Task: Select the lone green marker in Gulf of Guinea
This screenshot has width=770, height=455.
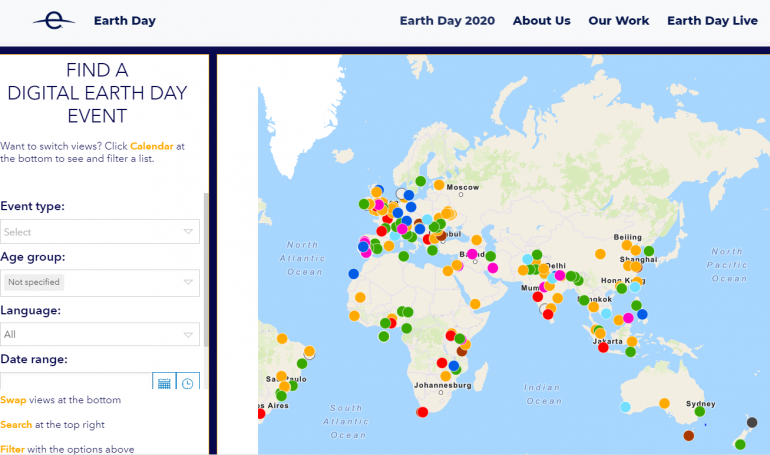Action: pyautogui.click(x=384, y=336)
